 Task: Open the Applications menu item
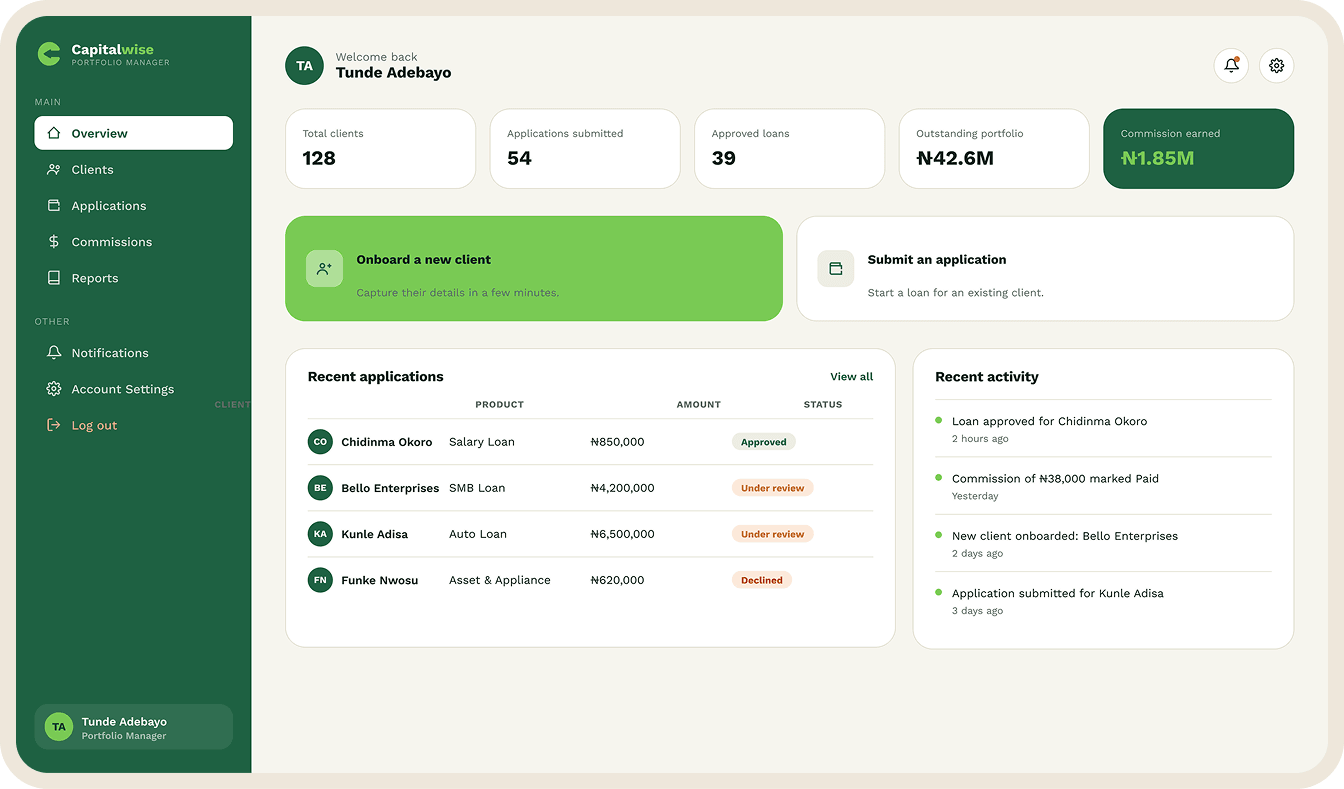[x=134, y=205]
